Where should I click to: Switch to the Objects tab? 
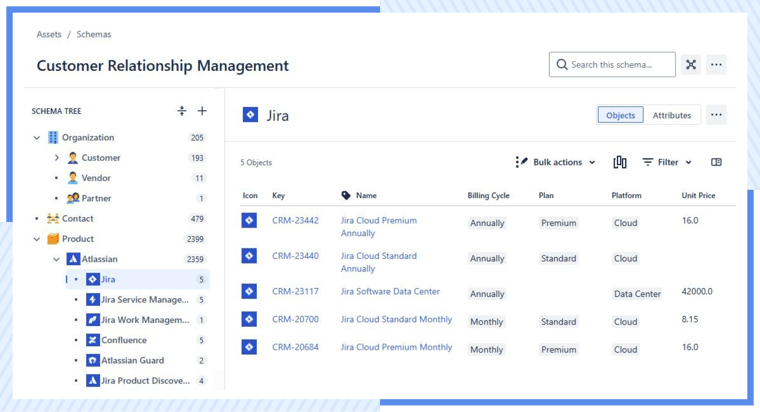[x=620, y=115]
